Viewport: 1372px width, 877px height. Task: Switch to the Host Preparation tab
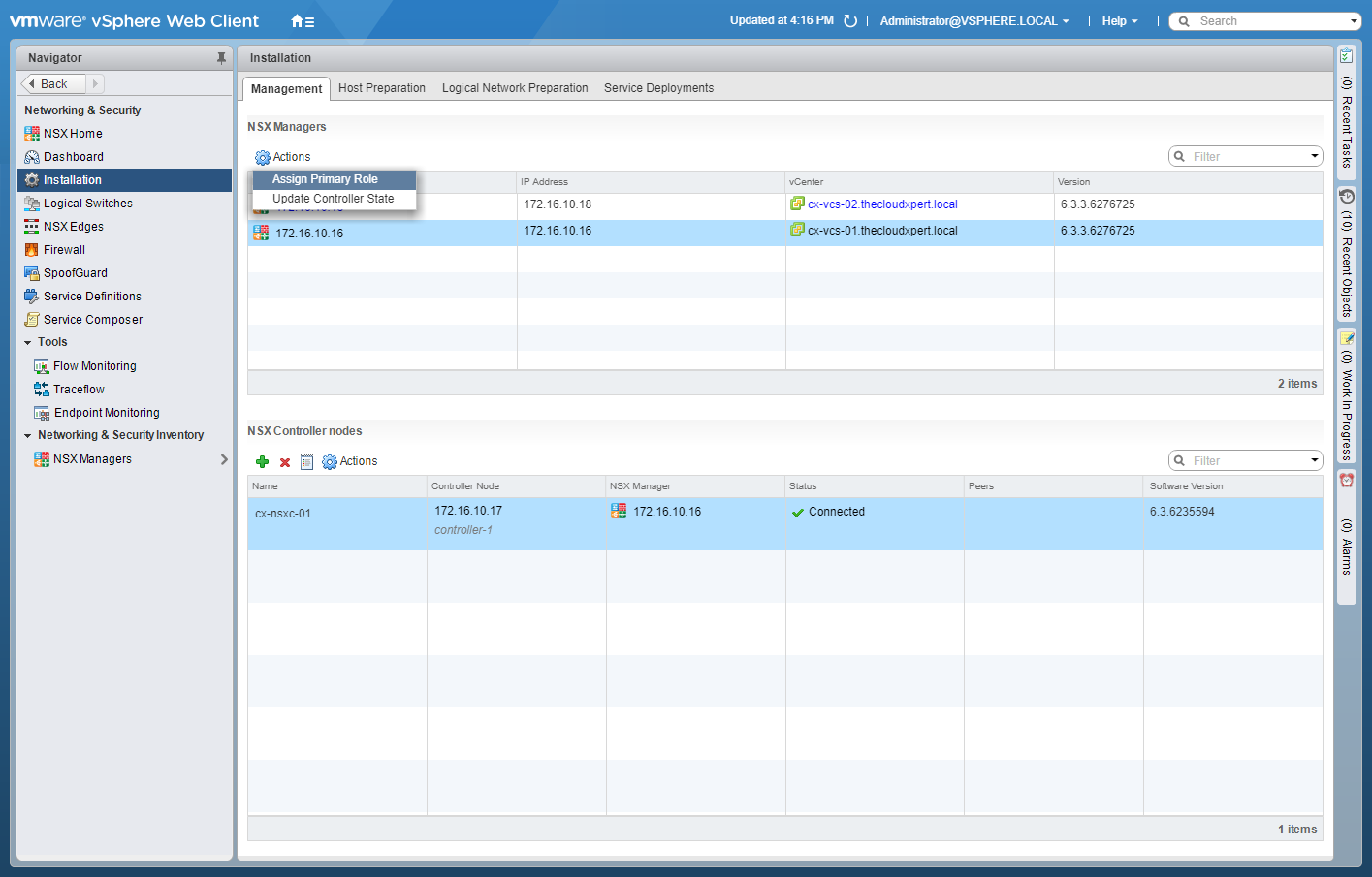[x=382, y=88]
